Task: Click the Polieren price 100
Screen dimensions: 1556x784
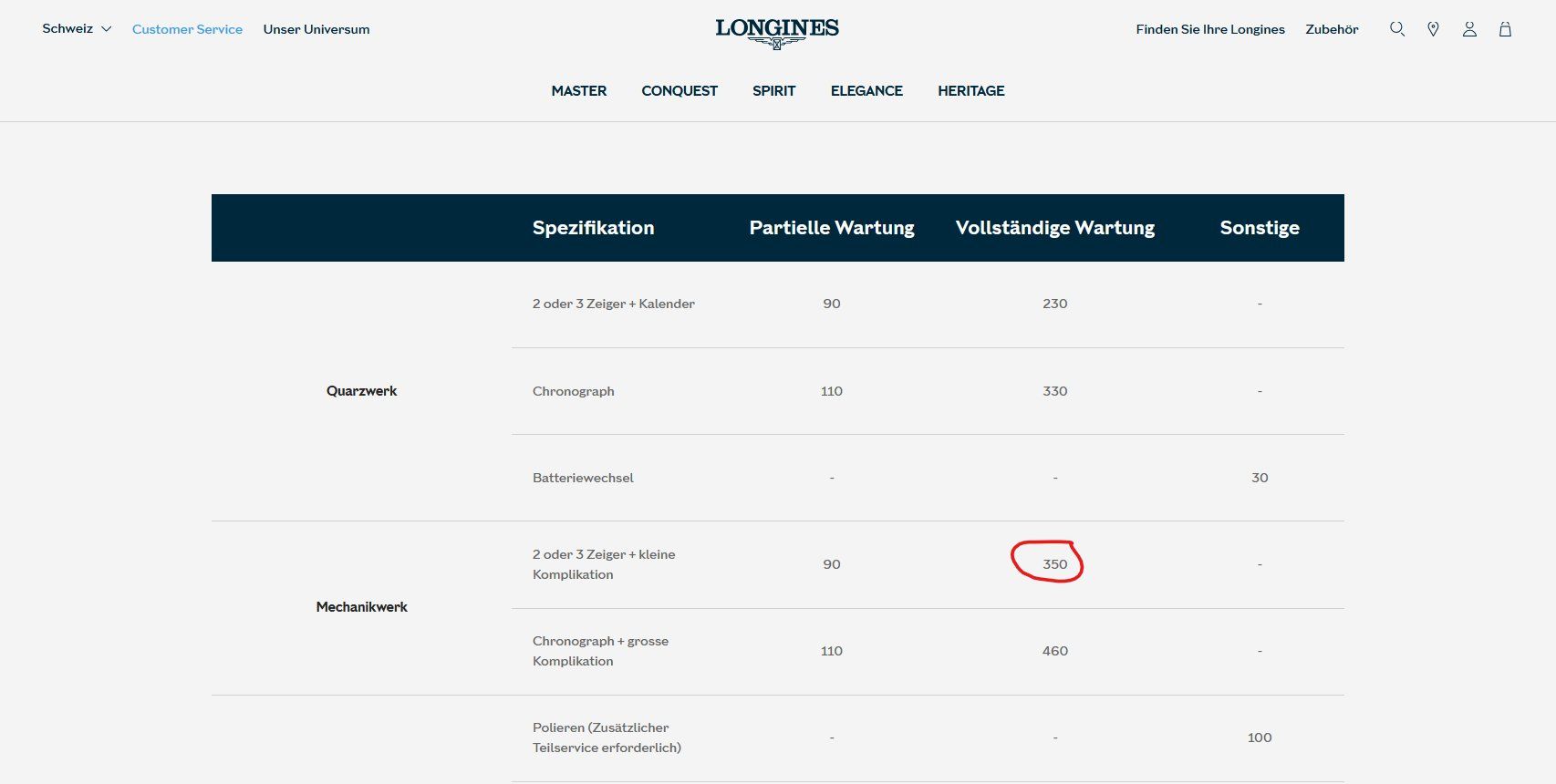Action: (x=1260, y=738)
